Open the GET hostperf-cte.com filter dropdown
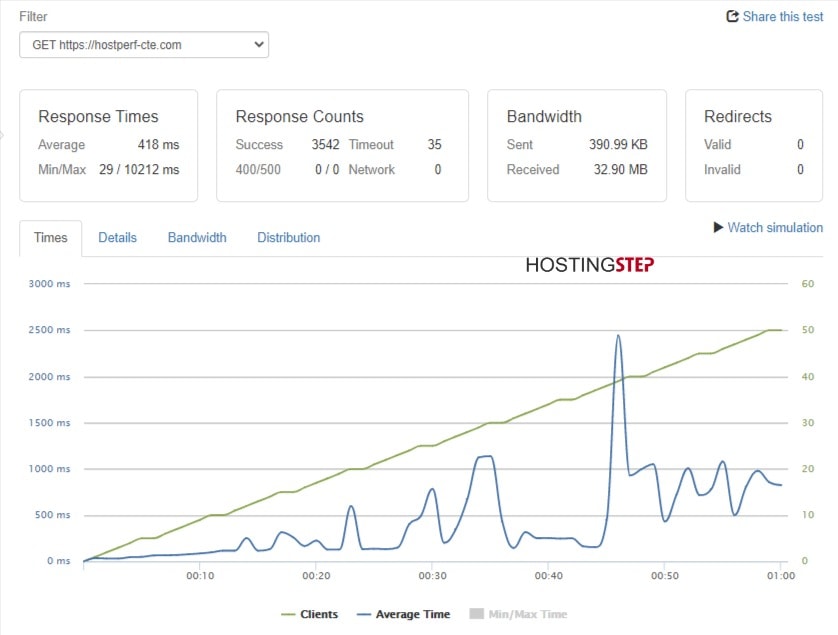The image size is (838, 635). (x=144, y=45)
